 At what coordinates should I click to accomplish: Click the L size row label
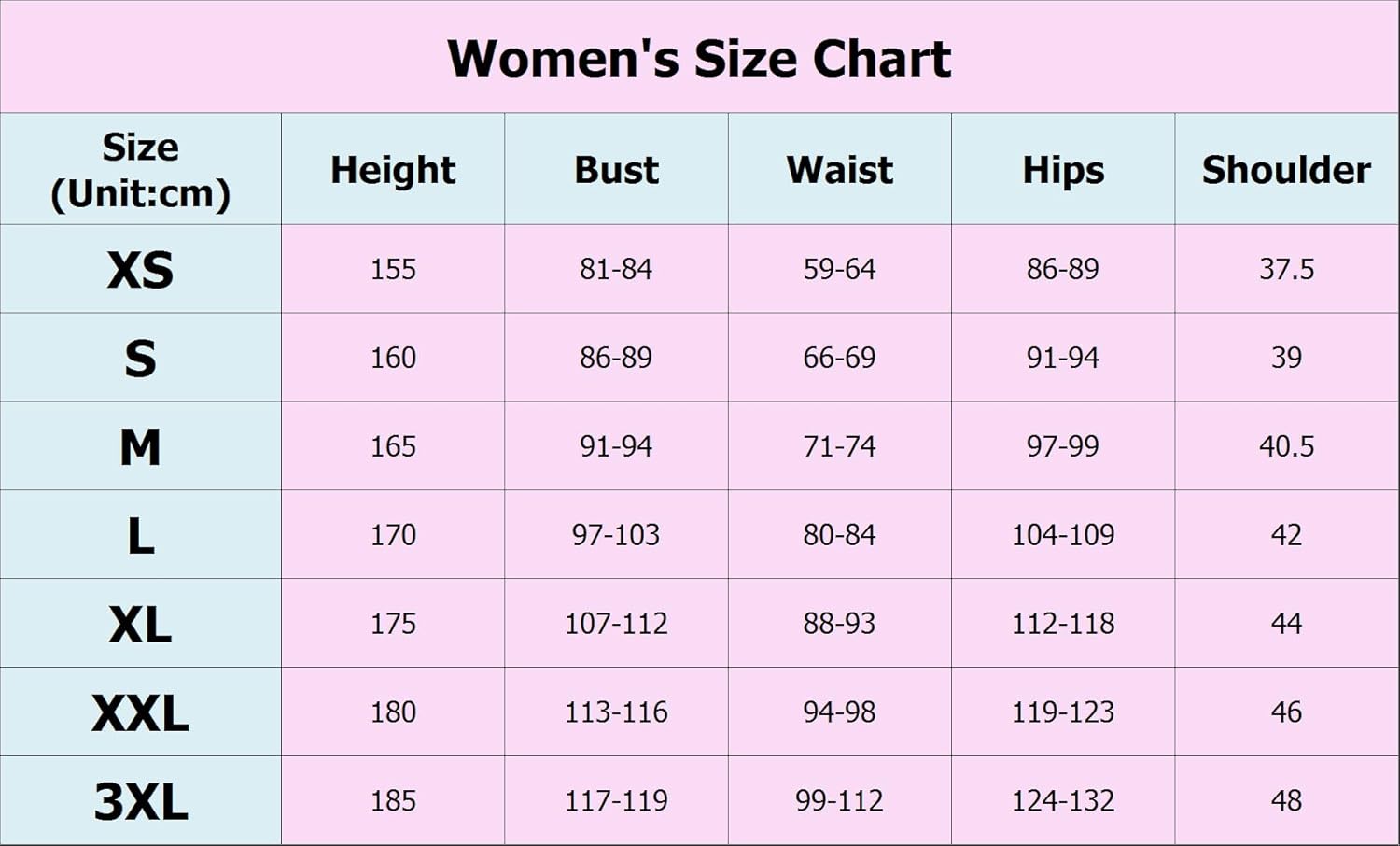click(140, 536)
